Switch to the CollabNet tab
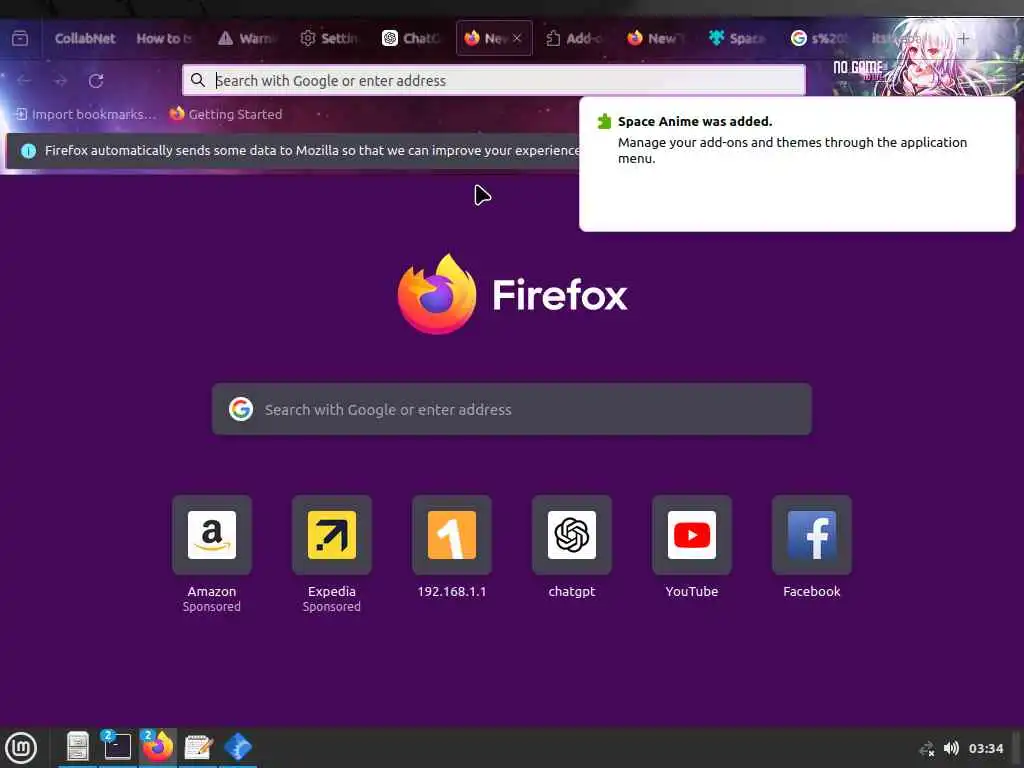Image resolution: width=1024 pixels, height=768 pixels. [x=84, y=39]
